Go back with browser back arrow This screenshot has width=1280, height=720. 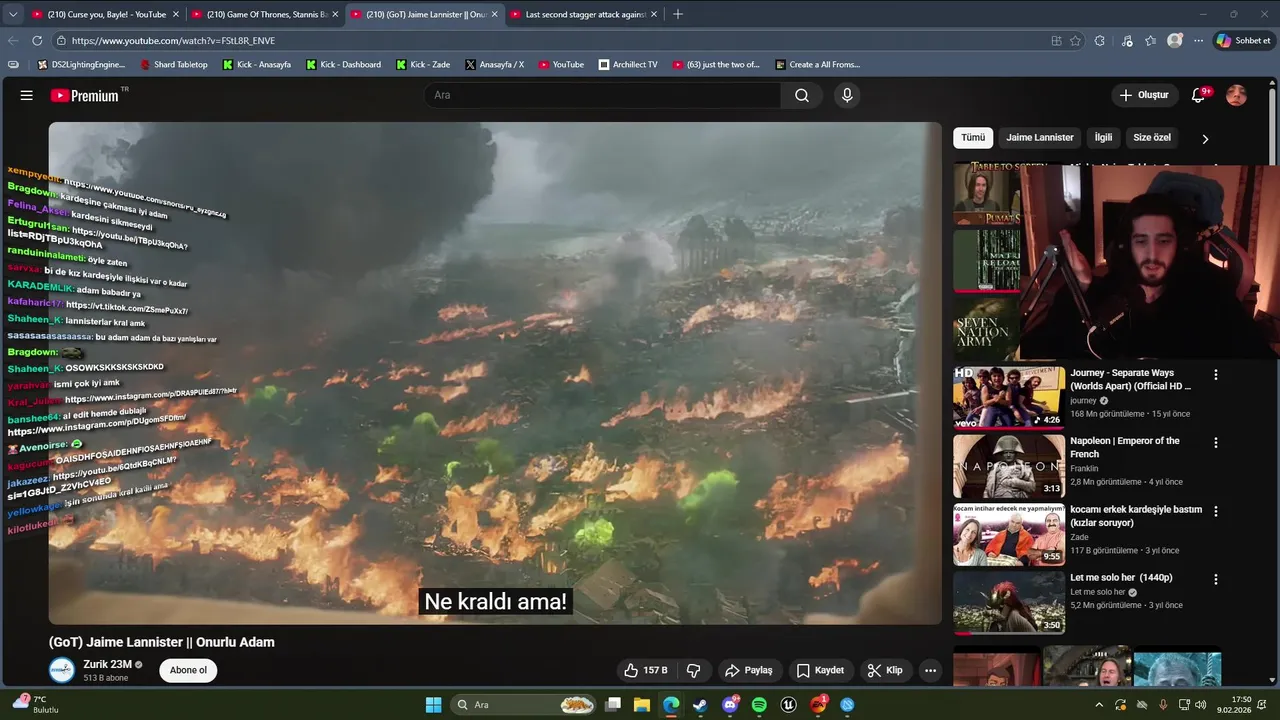point(13,41)
